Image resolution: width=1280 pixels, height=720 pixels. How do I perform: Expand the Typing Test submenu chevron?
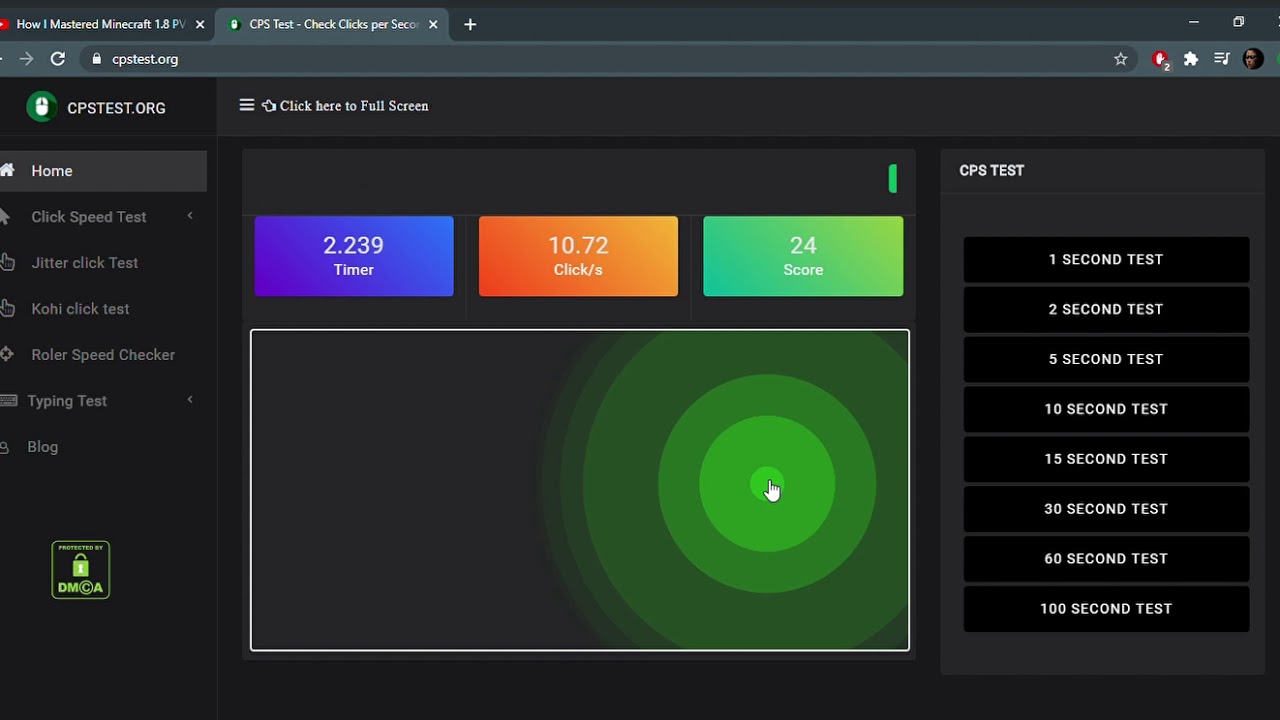click(190, 400)
